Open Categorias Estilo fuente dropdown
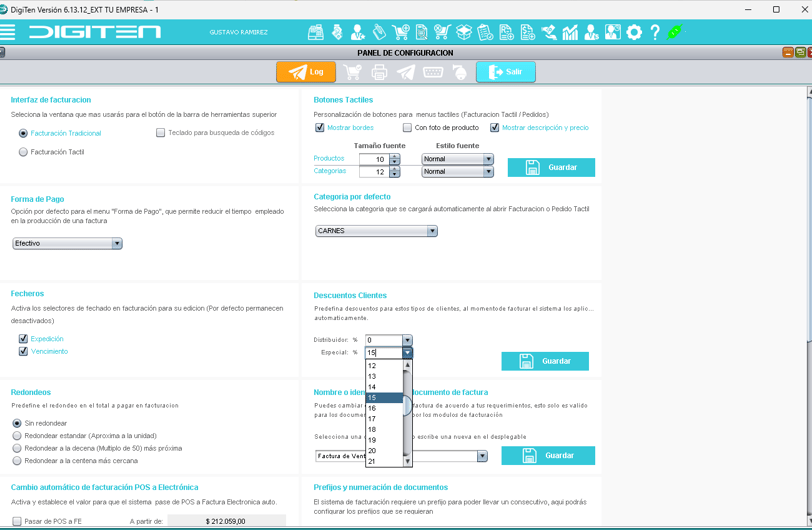 coord(457,171)
